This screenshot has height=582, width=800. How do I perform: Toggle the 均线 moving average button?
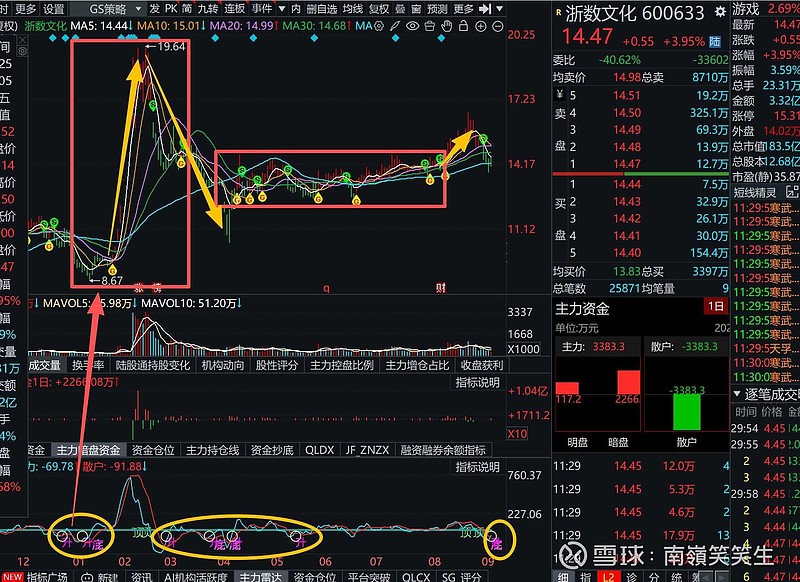pos(353,9)
